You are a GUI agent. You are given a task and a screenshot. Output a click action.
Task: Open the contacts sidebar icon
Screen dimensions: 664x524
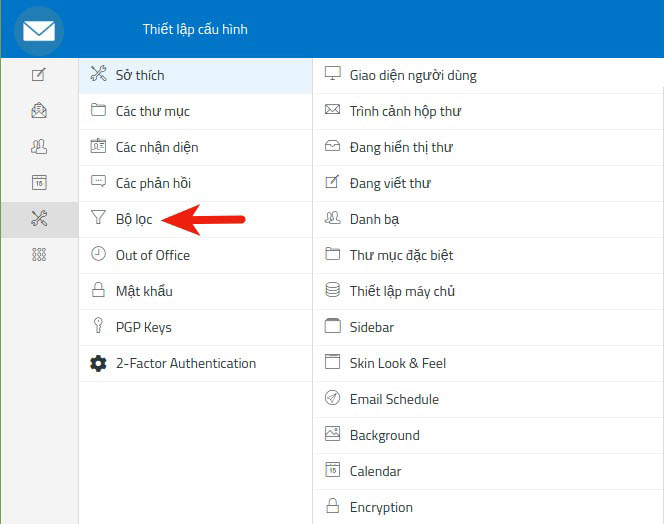(x=39, y=147)
